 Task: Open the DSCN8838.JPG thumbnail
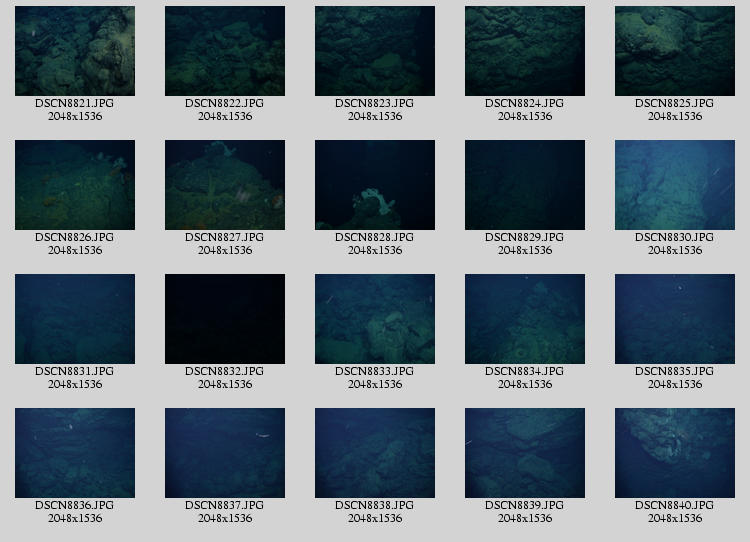(x=375, y=453)
